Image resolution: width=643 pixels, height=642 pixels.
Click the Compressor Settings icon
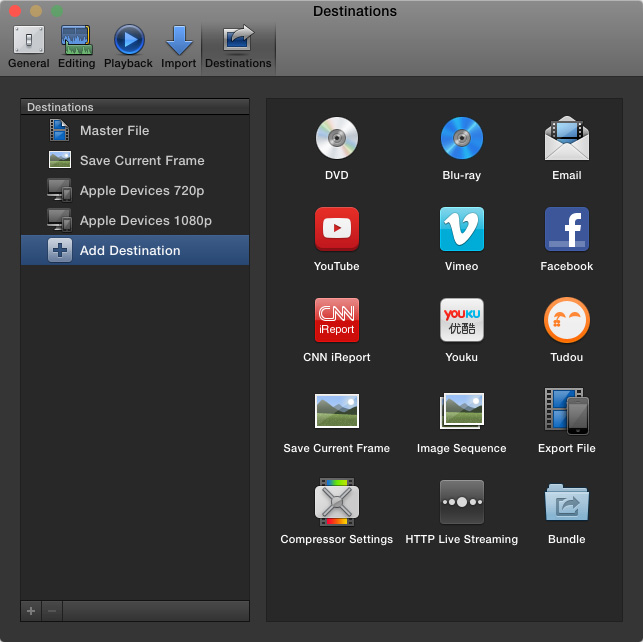point(337,502)
